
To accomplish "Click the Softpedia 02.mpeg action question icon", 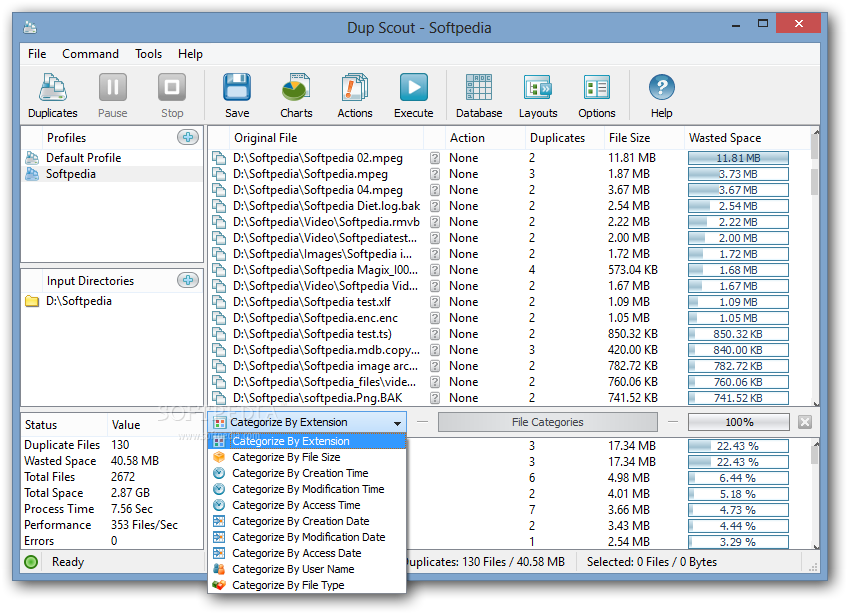I will 435,158.
